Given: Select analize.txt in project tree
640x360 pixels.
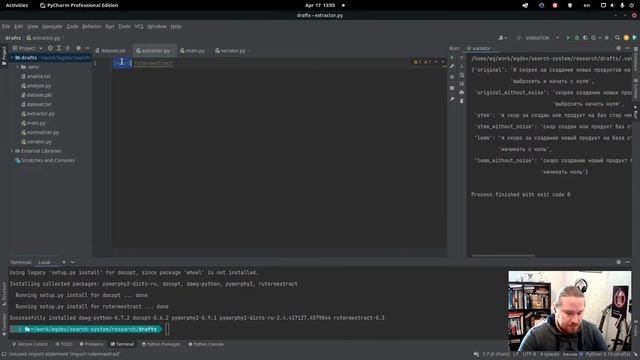Looking at the screenshot, I should (36, 76).
